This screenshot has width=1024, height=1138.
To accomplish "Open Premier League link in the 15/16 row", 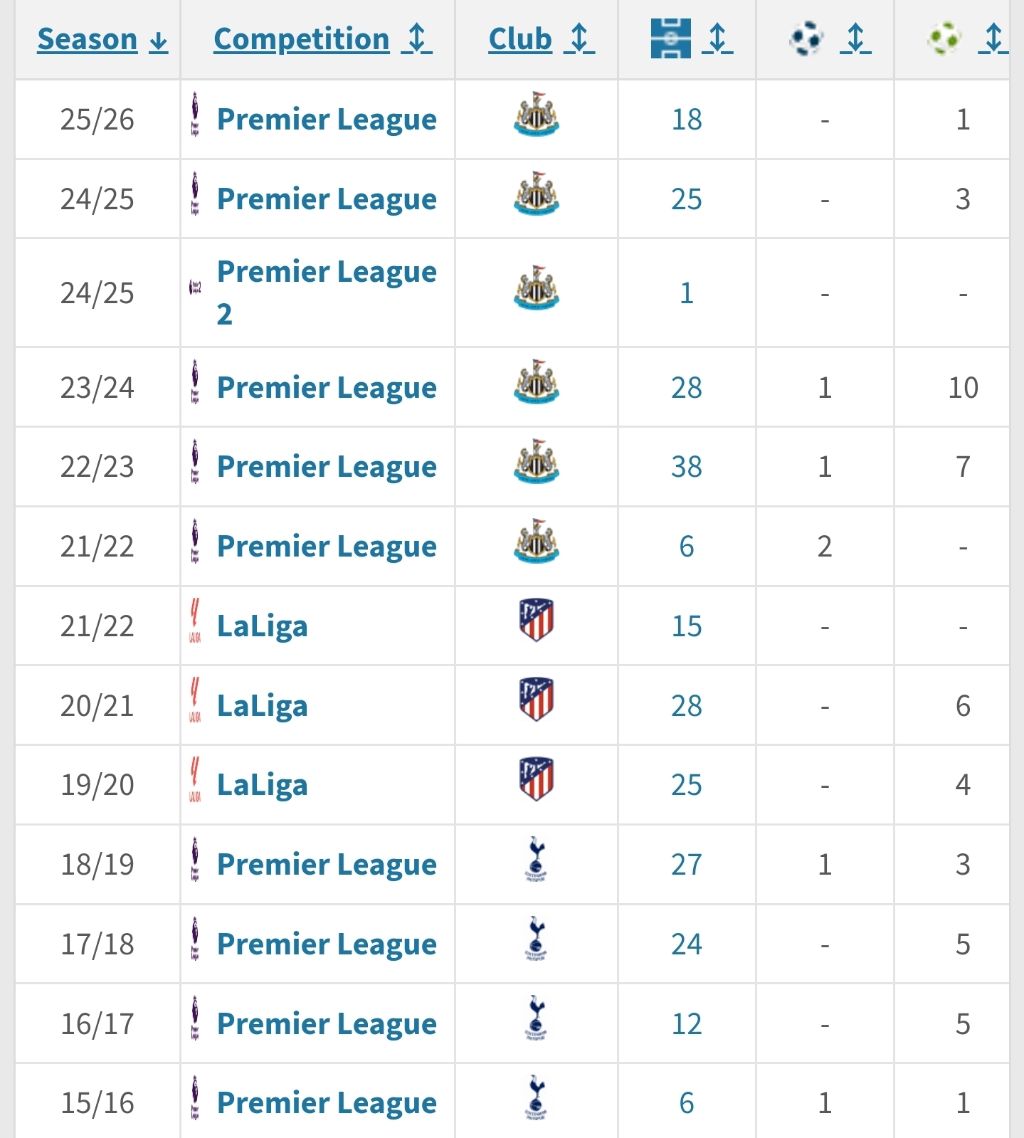I will 326,1102.
